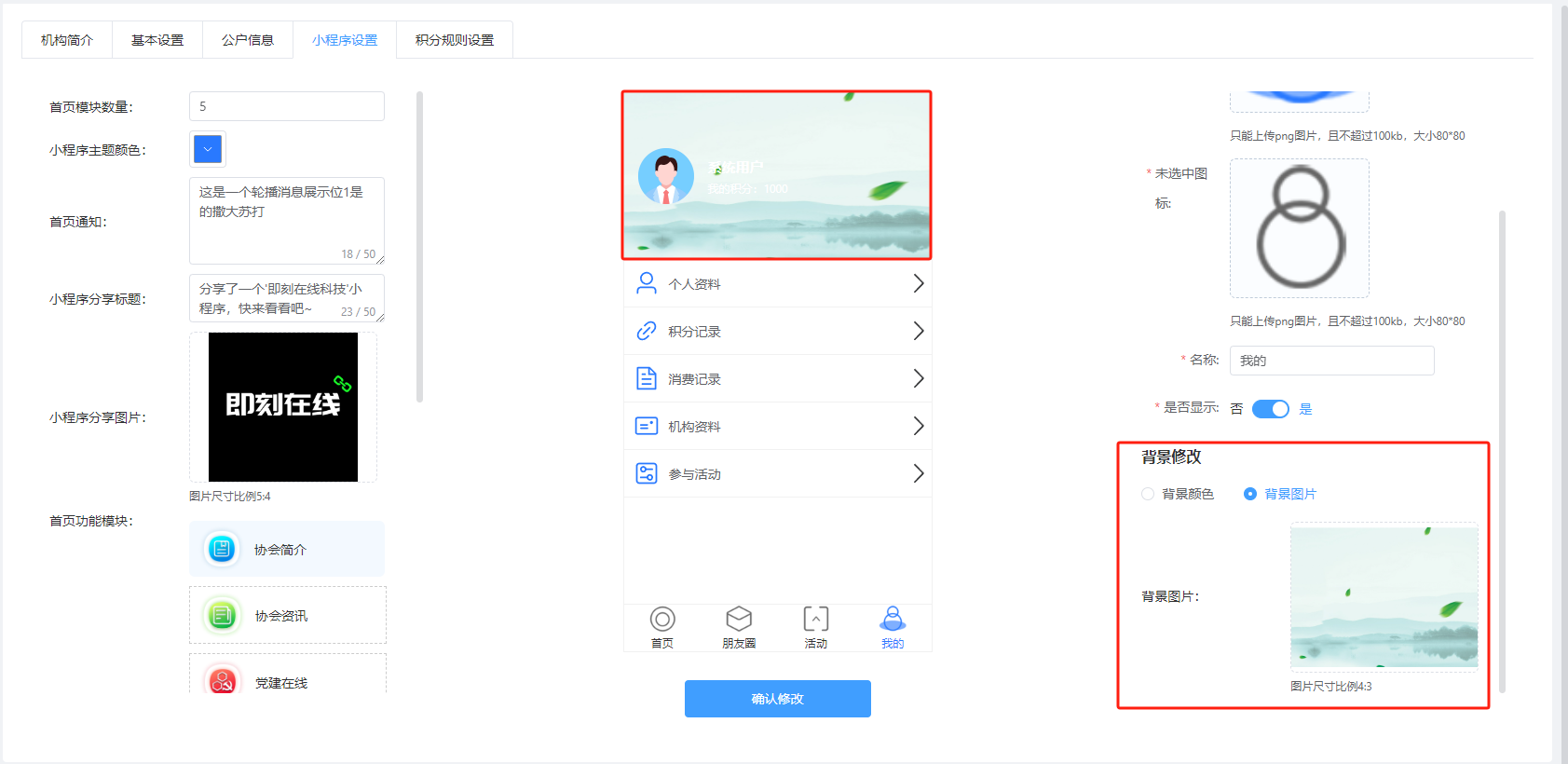Open the 积分规则设置 tab
This screenshot has width=1568, height=764.
455,40
